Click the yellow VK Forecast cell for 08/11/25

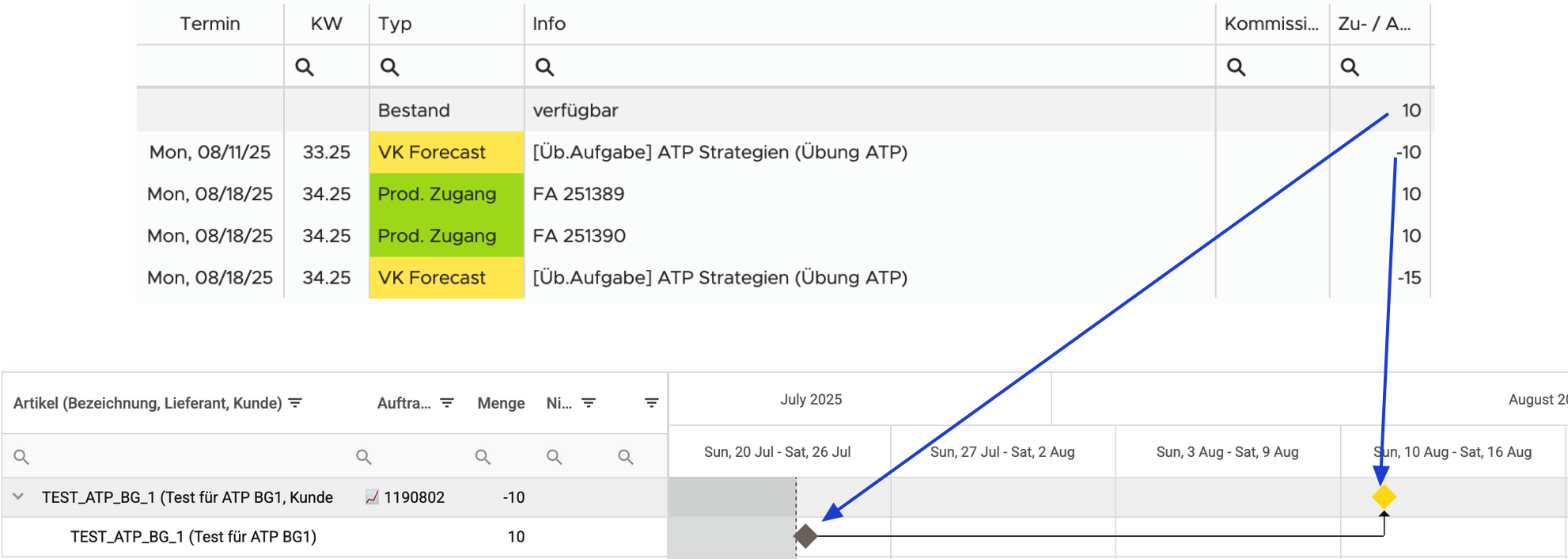click(445, 152)
